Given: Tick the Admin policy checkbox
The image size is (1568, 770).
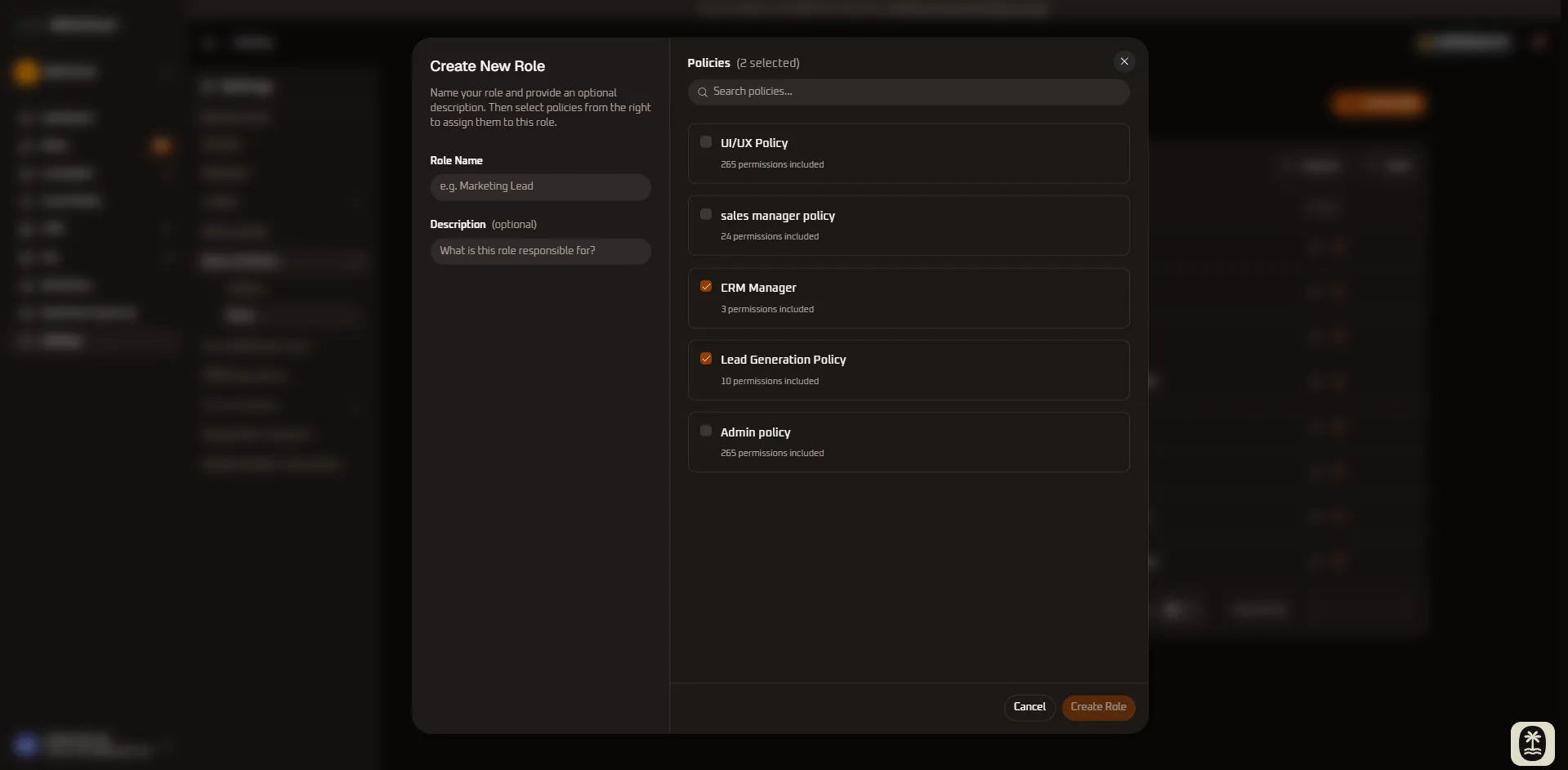Looking at the screenshot, I should [x=706, y=431].
